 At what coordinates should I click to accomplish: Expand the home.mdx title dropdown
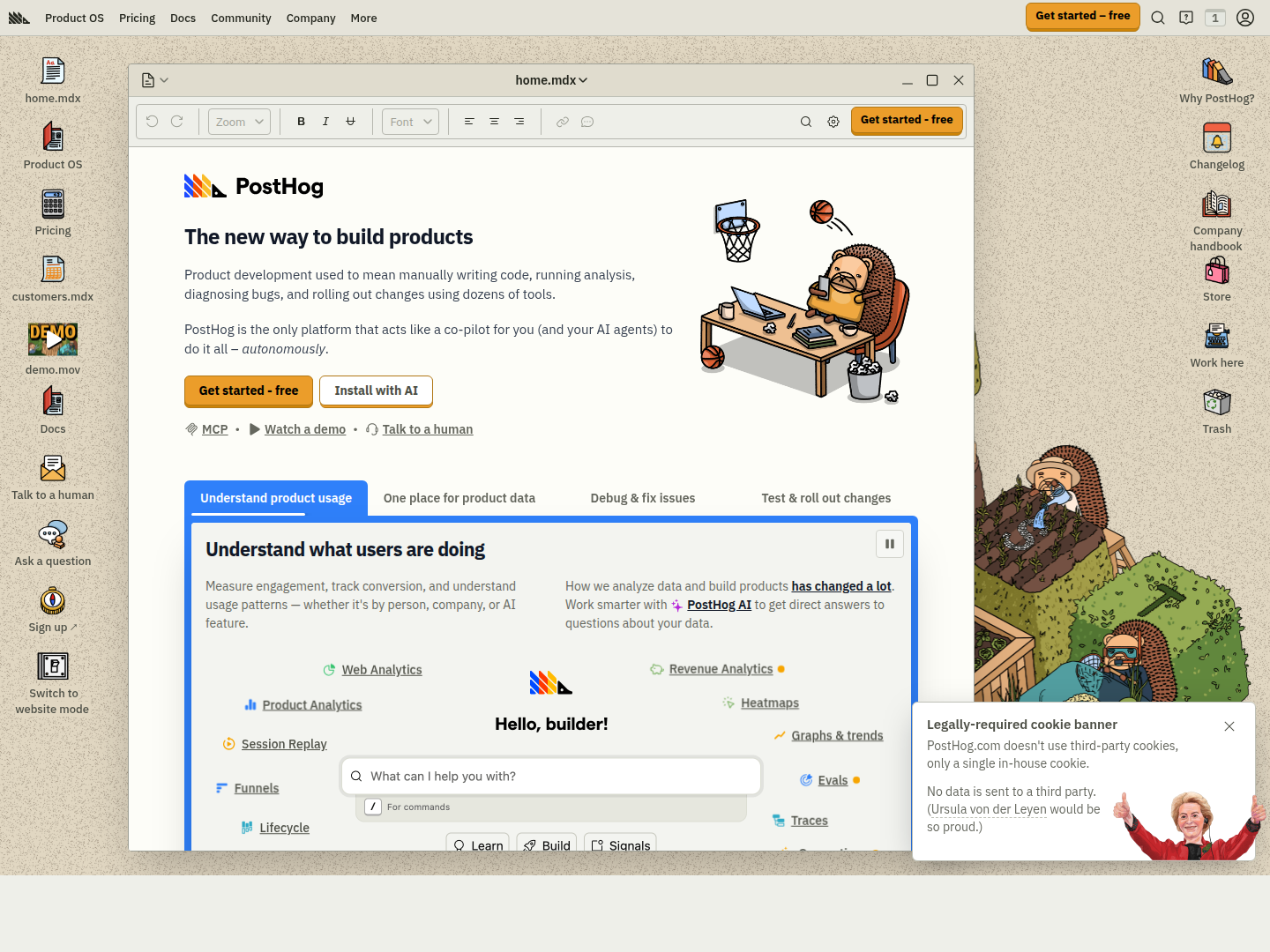[x=551, y=80]
